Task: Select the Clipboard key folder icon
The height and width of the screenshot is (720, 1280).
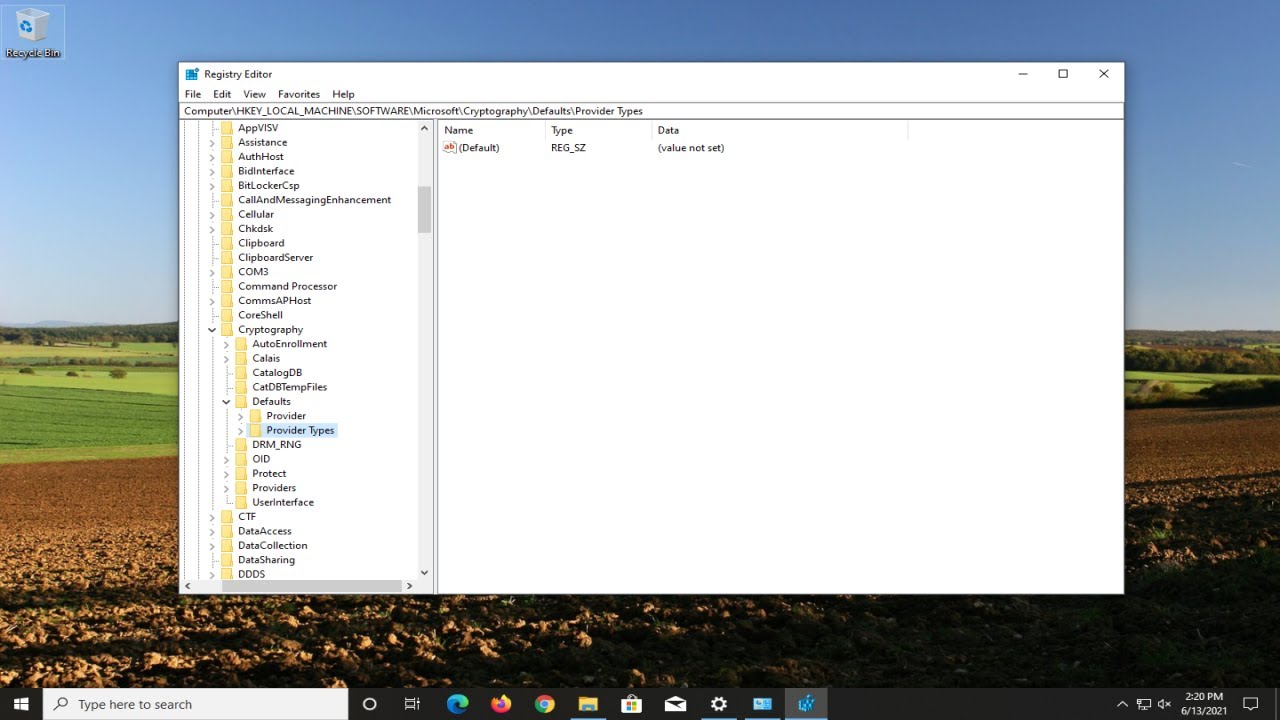Action: click(227, 243)
